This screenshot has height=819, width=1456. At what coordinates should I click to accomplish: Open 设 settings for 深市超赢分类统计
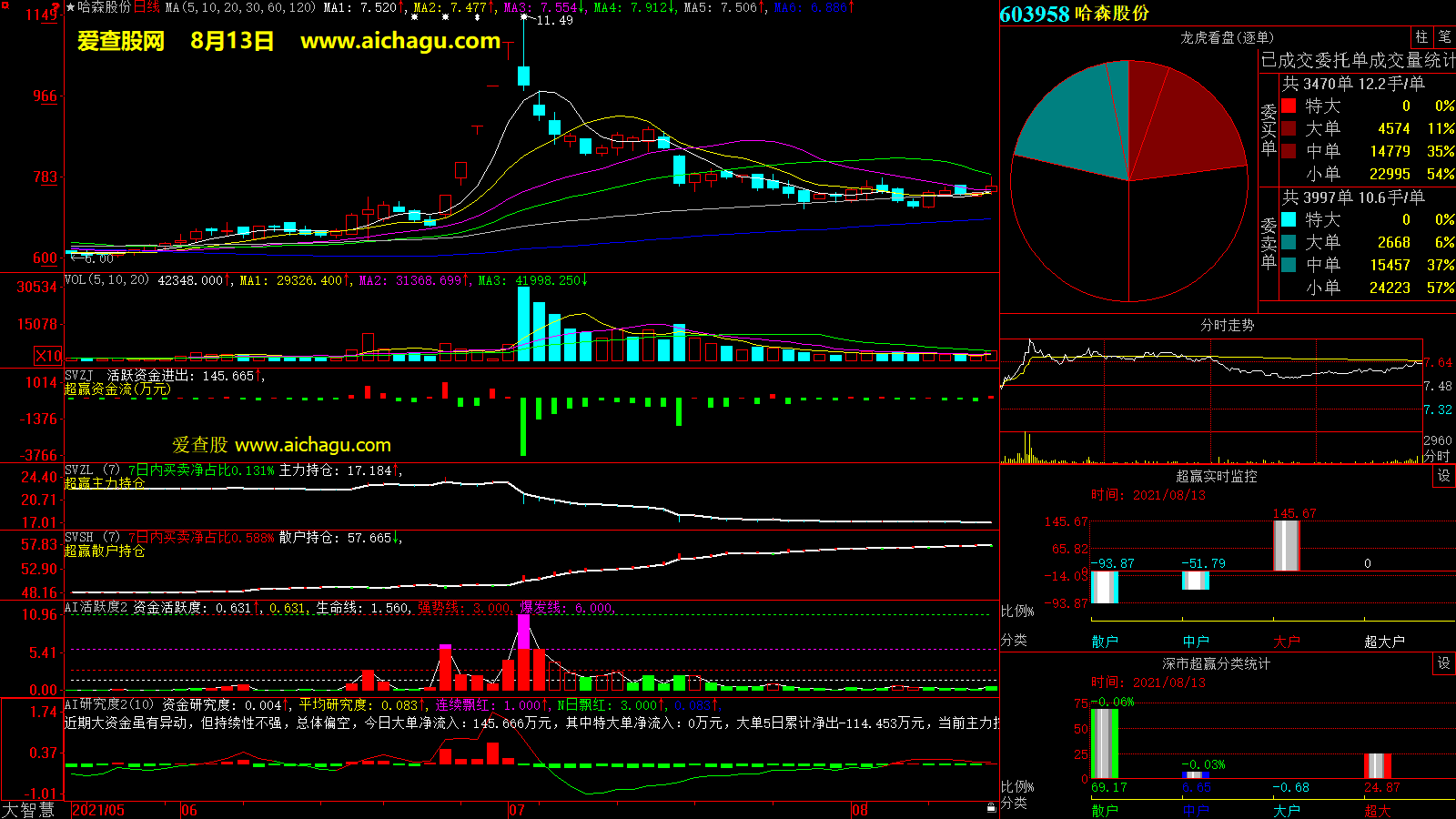point(1443,663)
